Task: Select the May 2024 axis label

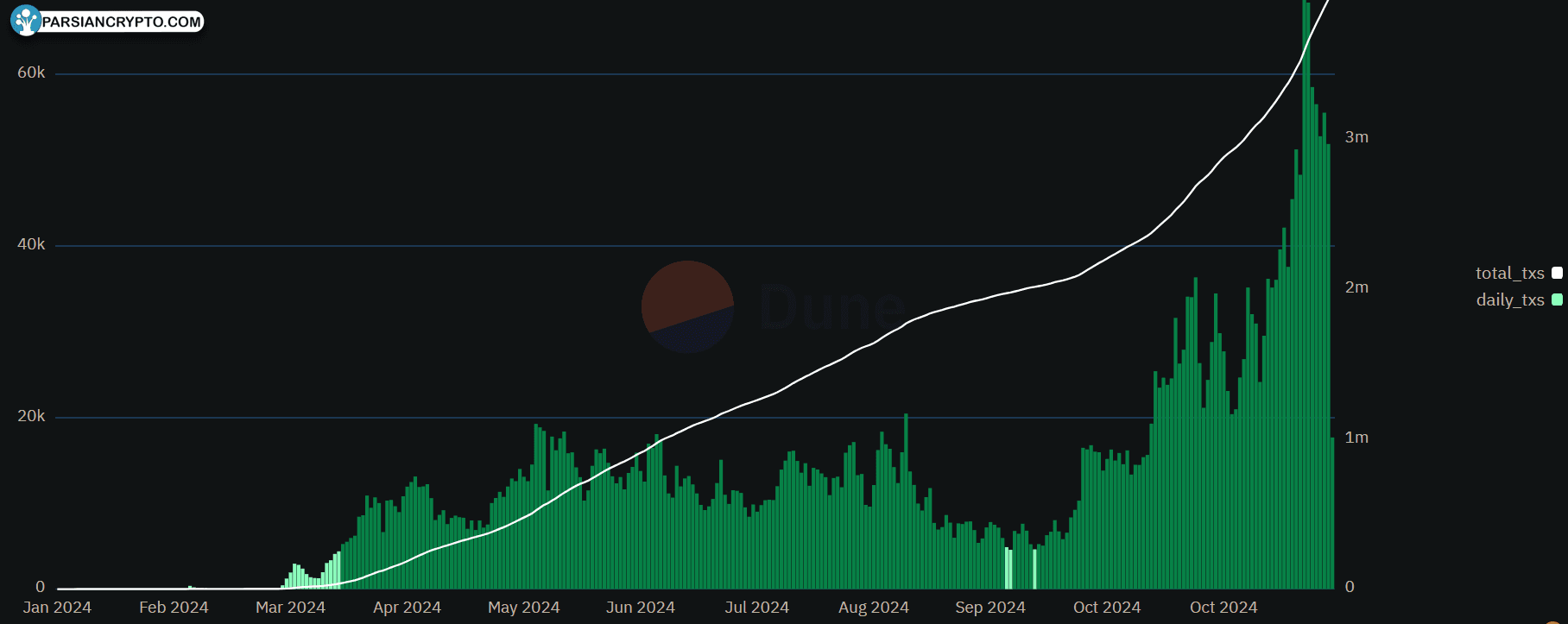Action: point(523,608)
